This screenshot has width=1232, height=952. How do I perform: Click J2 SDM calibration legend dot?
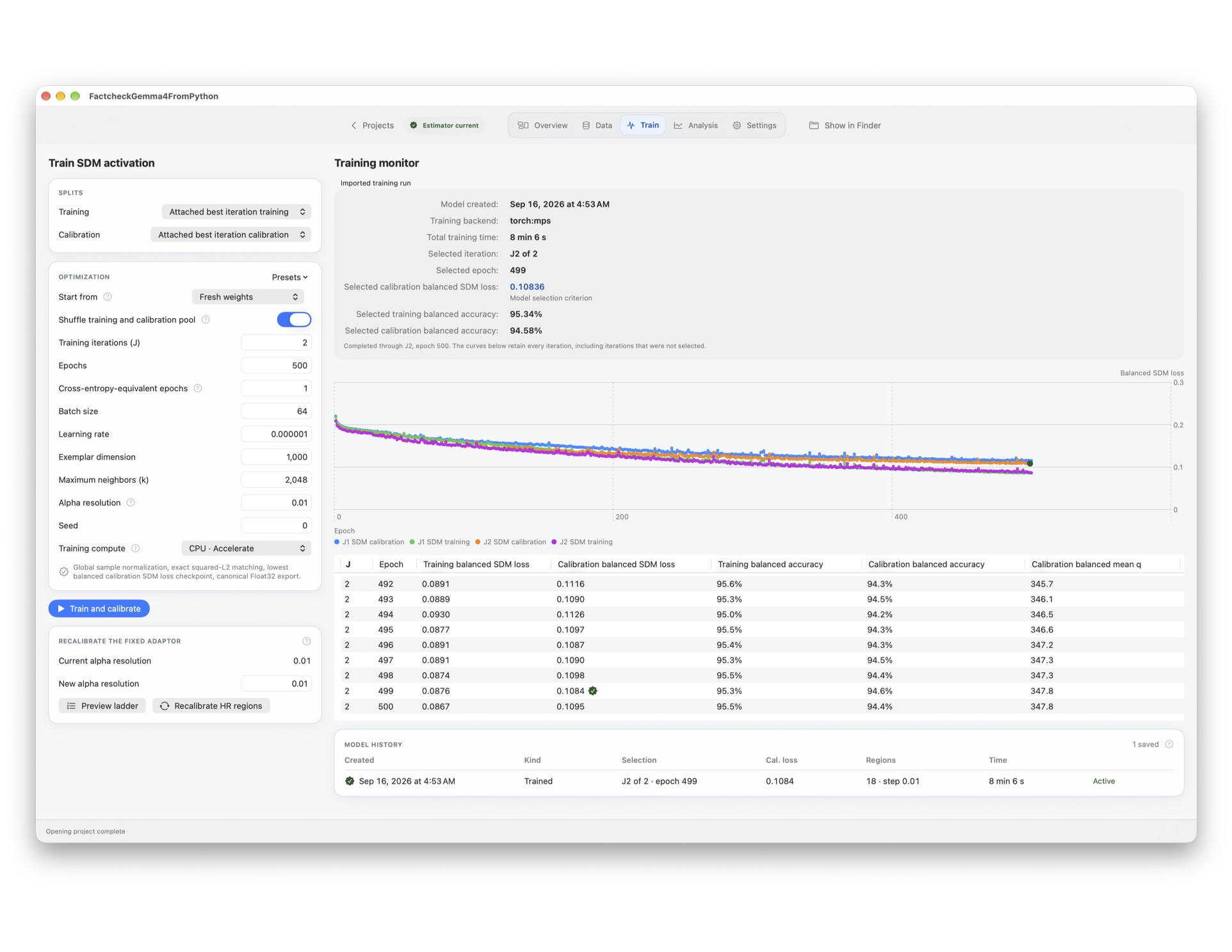(478, 542)
